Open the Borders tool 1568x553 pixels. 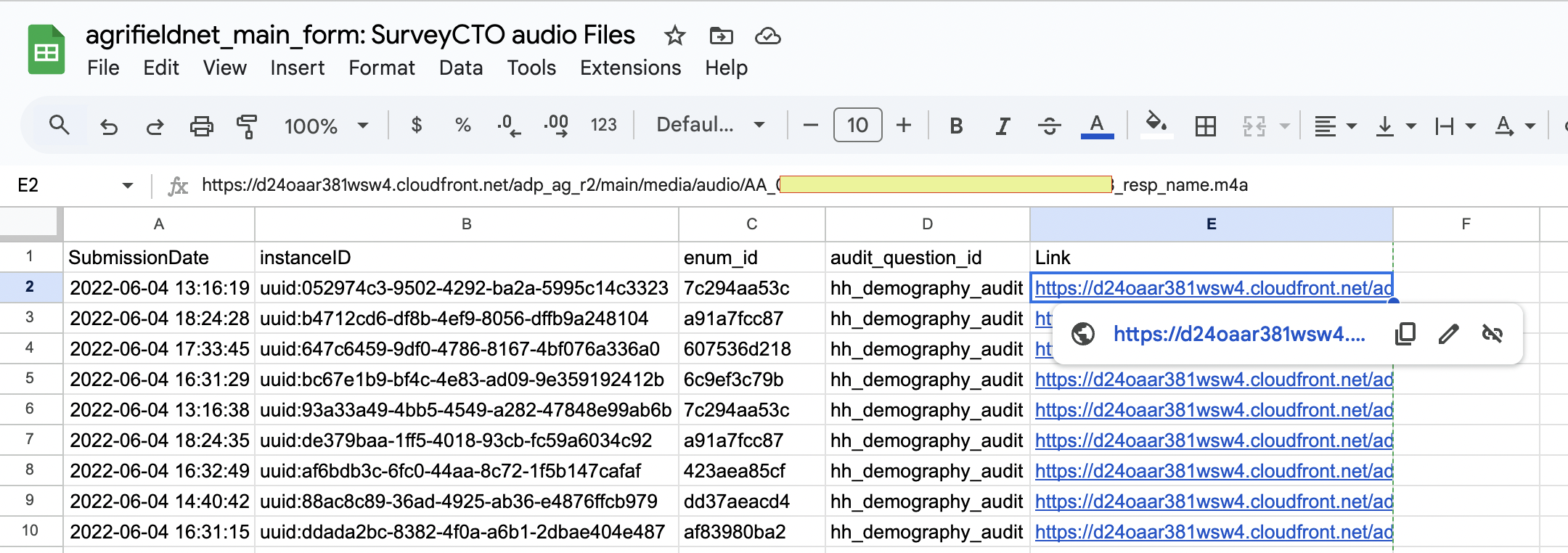1205,126
